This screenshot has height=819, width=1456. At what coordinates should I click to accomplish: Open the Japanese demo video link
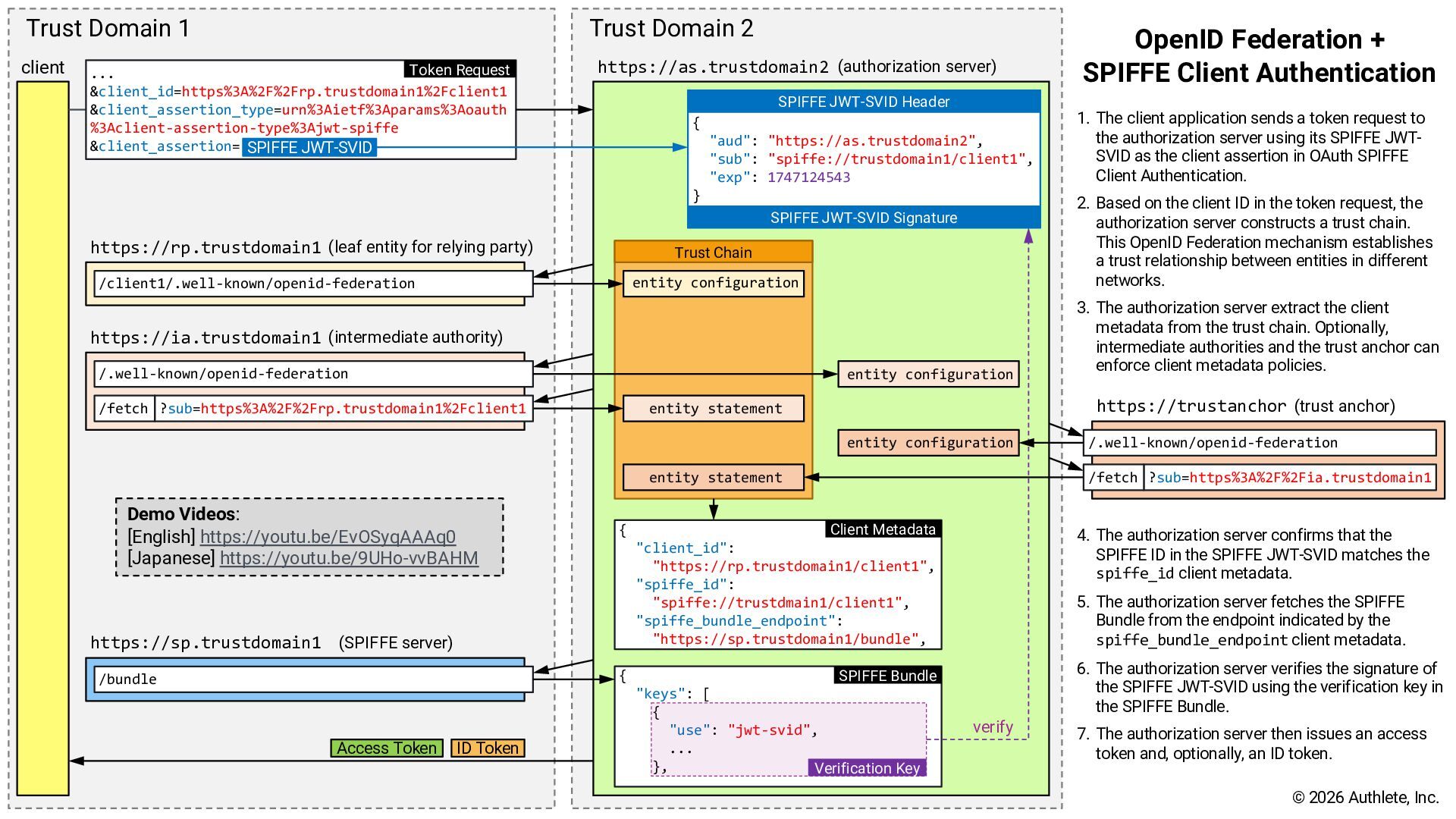[349, 558]
